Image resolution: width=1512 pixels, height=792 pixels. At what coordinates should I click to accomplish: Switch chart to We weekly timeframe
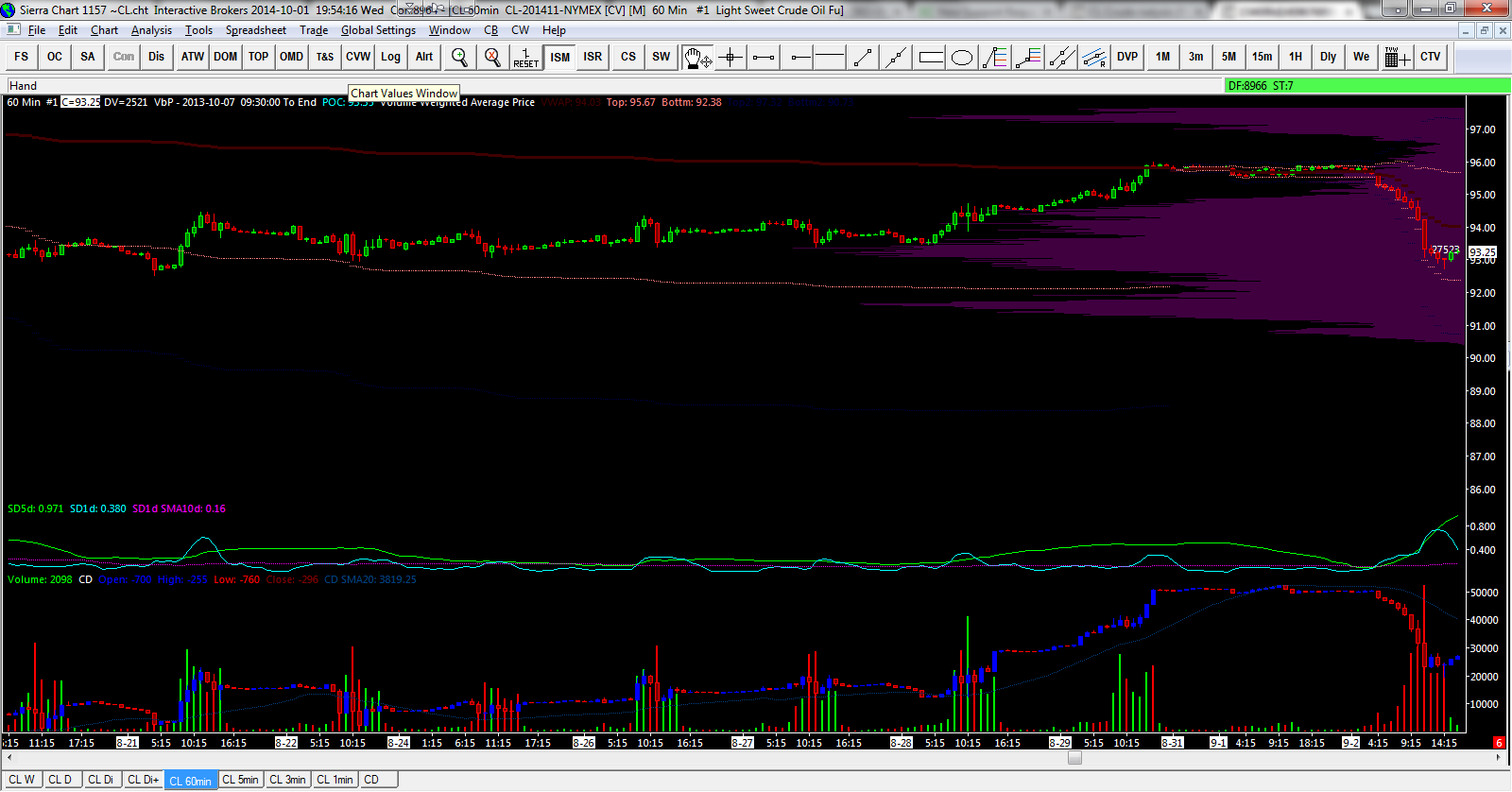(1362, 57)
